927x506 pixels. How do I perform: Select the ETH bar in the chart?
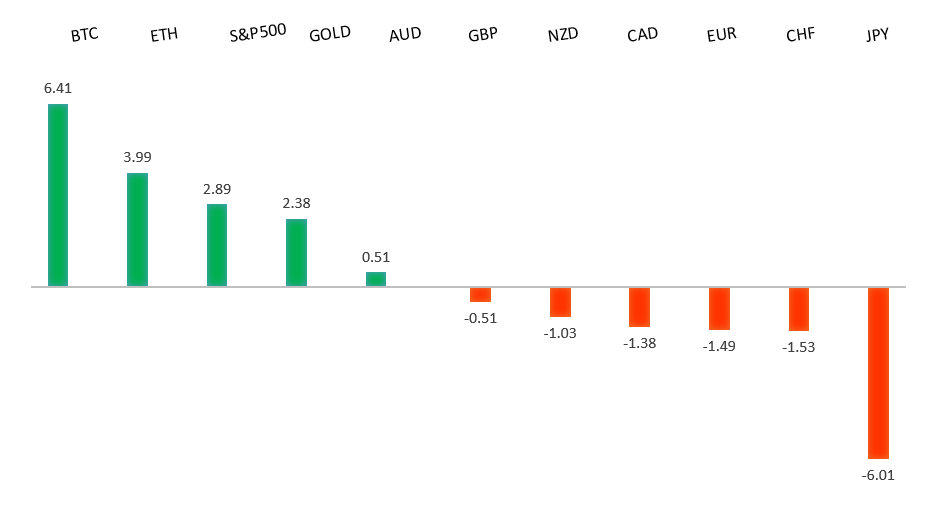[137, 230]
